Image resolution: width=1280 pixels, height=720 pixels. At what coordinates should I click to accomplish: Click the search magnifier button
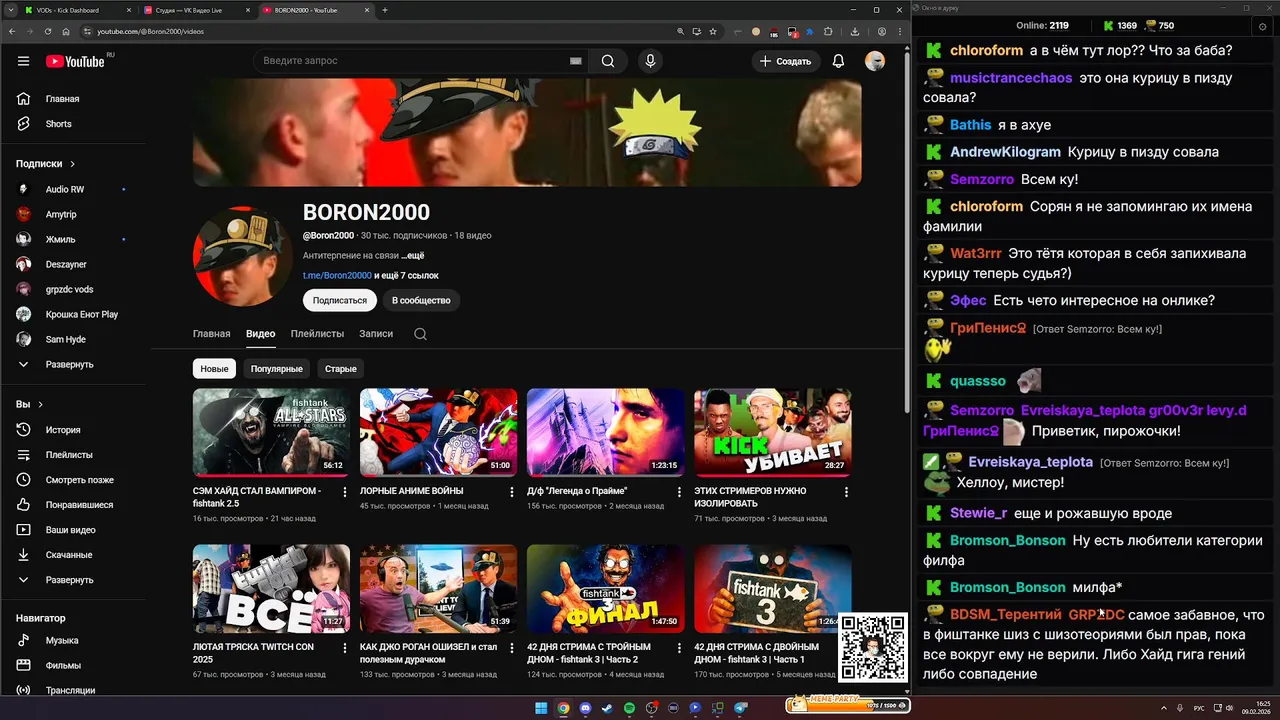(608, 61)
